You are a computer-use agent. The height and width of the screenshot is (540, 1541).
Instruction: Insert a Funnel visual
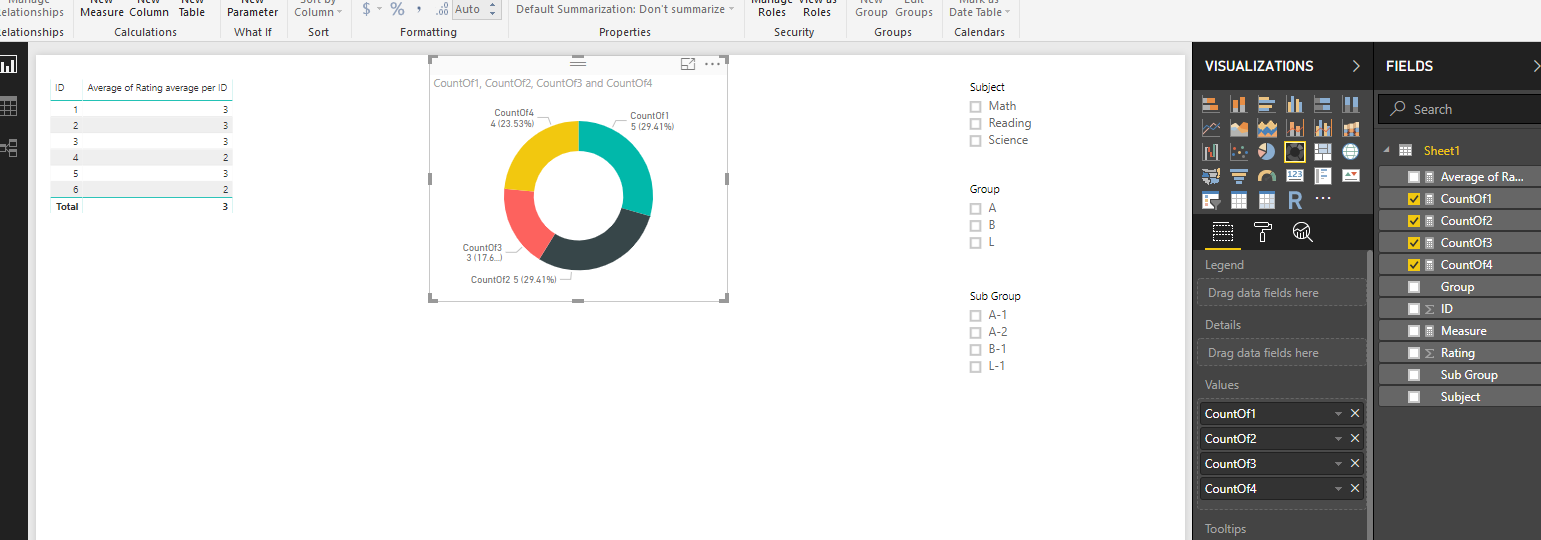(x=1239, y=176)
